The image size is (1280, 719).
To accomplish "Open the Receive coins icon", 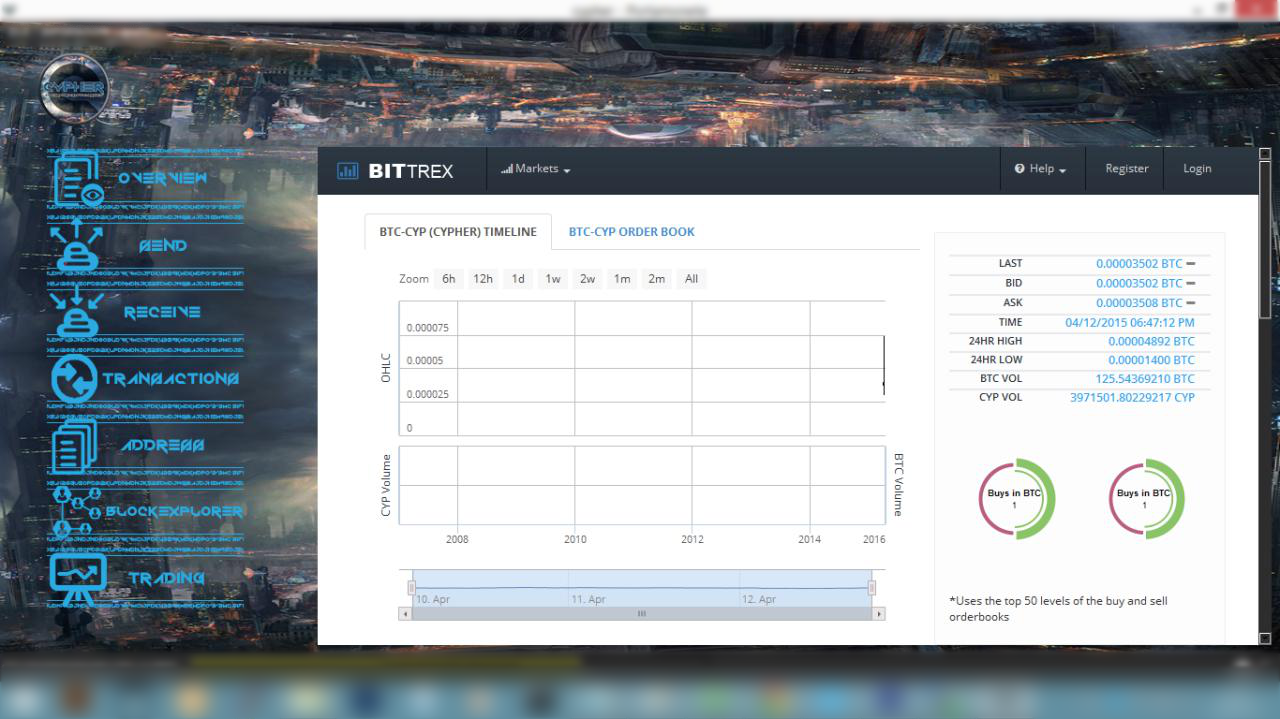I will (76, 313).
